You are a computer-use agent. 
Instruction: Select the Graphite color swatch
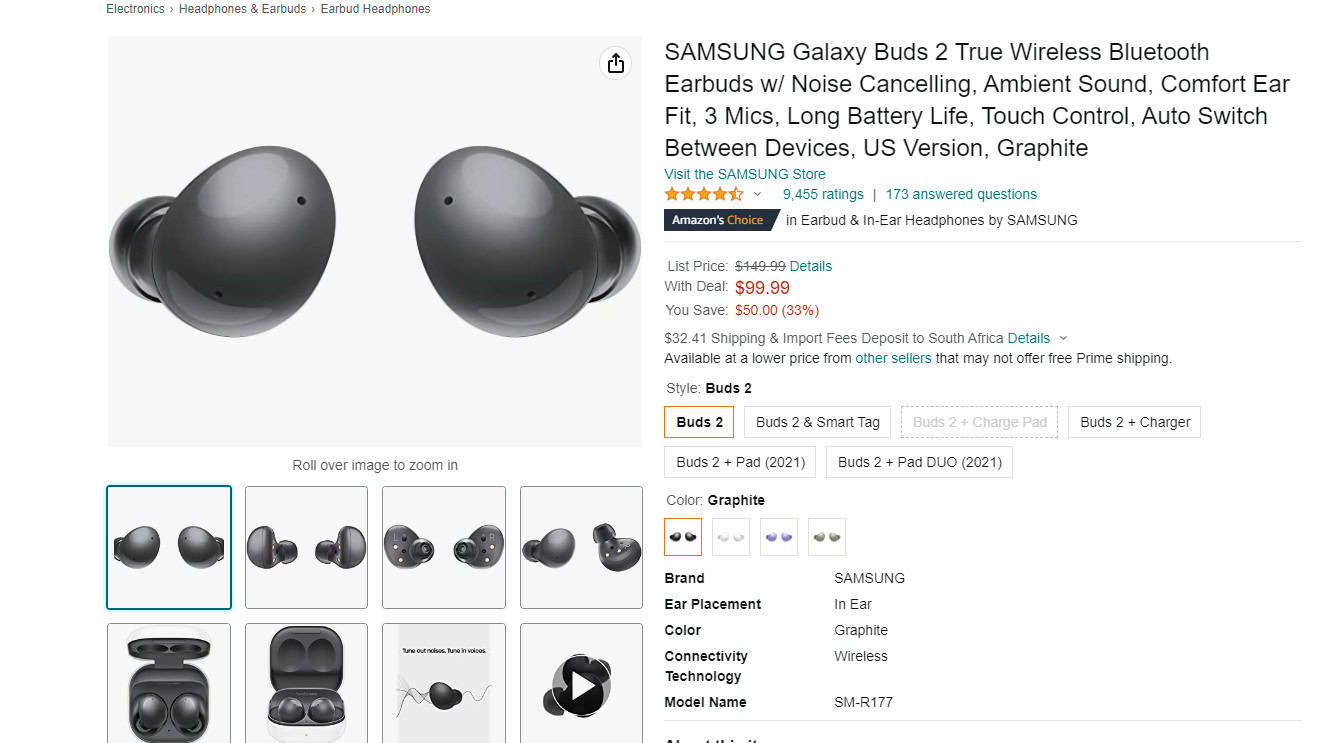pyautogui.click(x=683, y=537)
